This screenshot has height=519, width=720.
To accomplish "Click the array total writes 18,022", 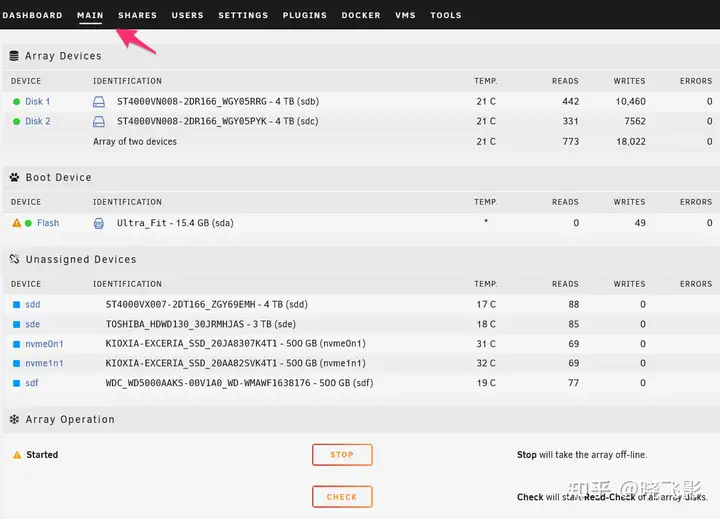I will (631, 141).
